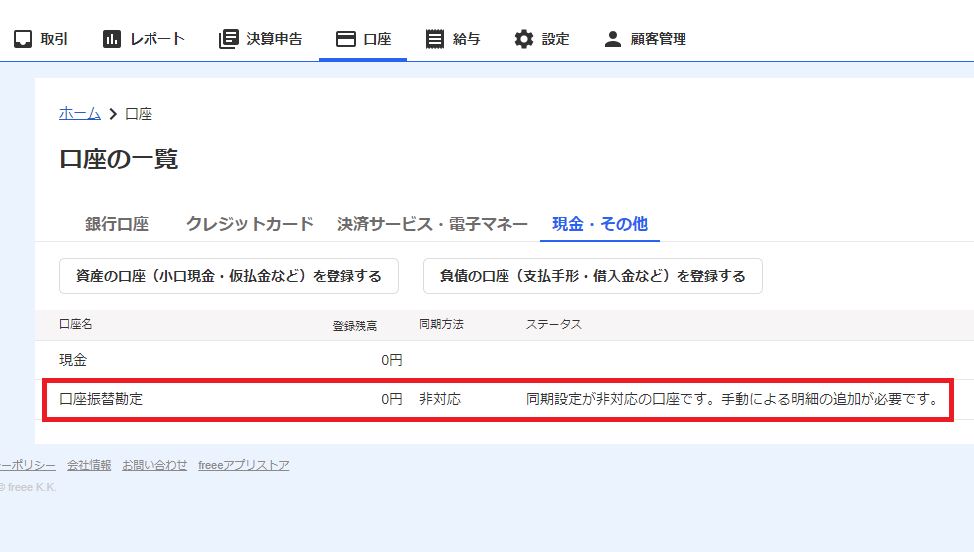Open the 決算申告 menu label
Image resolution: width=974 pixels, height=552 pixels.
(x=274, y=39)
